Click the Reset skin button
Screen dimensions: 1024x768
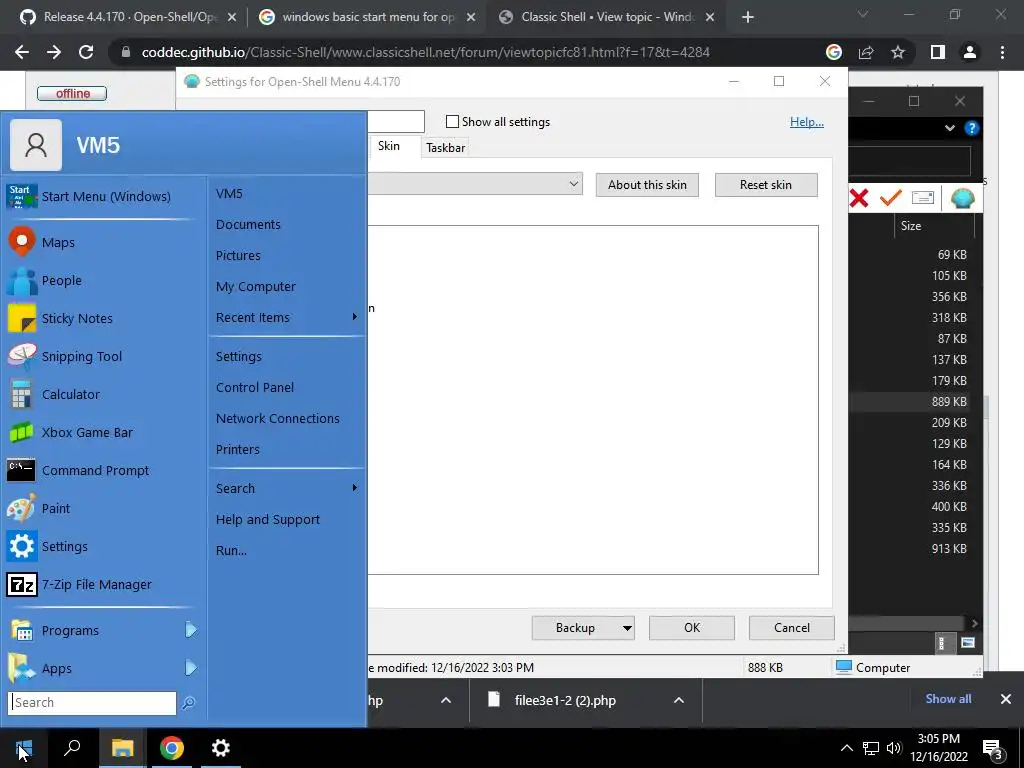(x=766, y=185)
